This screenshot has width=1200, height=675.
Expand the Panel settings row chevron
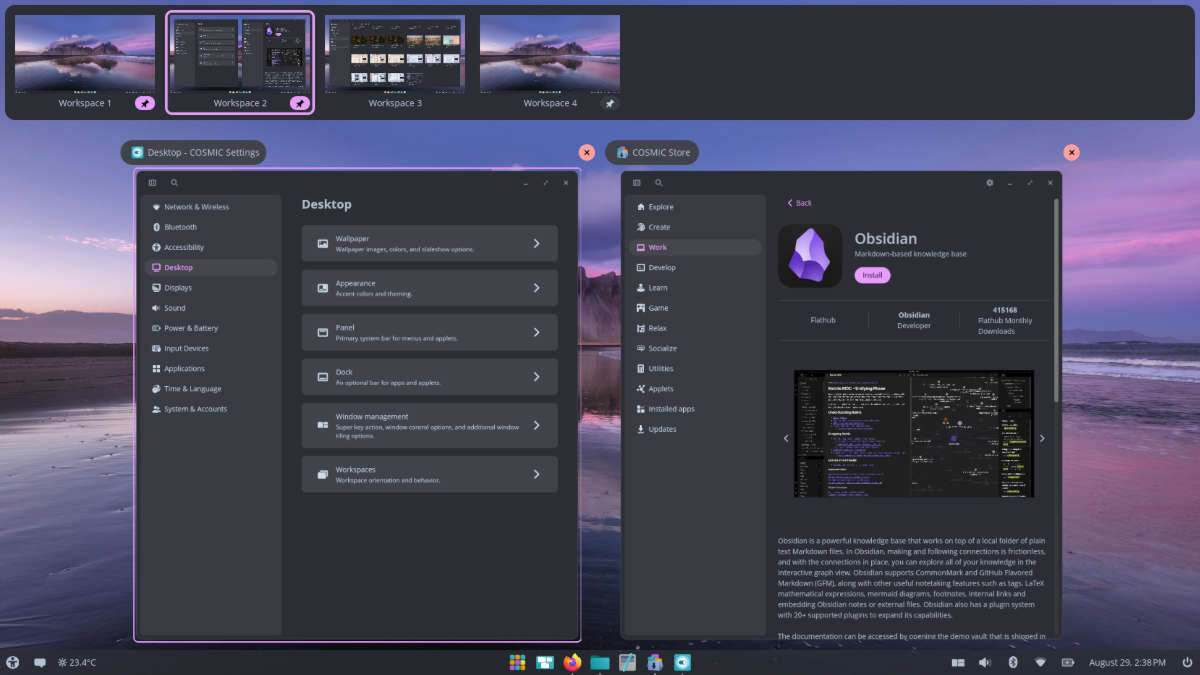coord(537,332)
